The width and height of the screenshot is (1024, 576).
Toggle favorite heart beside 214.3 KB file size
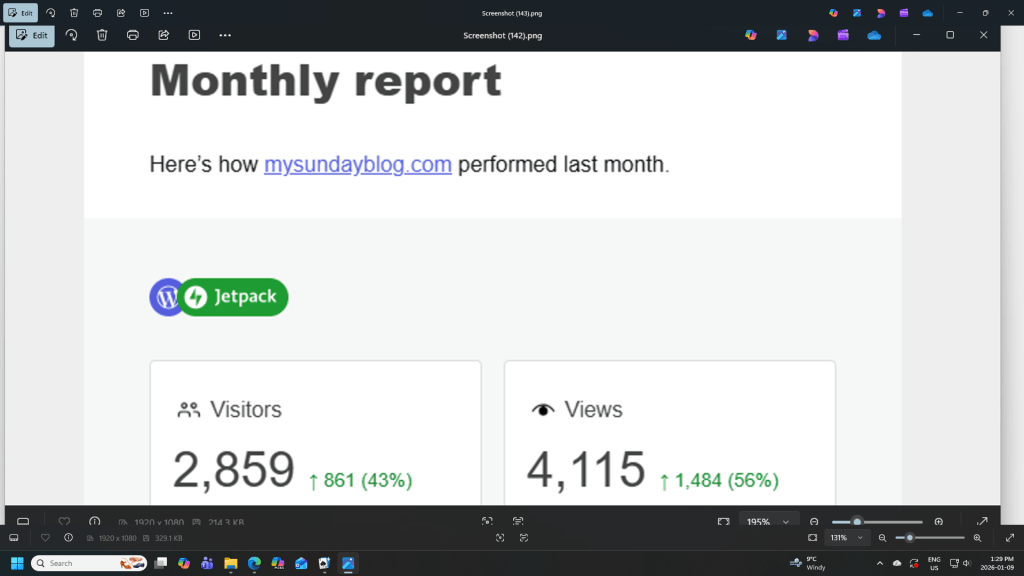pyautogui.click(x=64, y=522)
